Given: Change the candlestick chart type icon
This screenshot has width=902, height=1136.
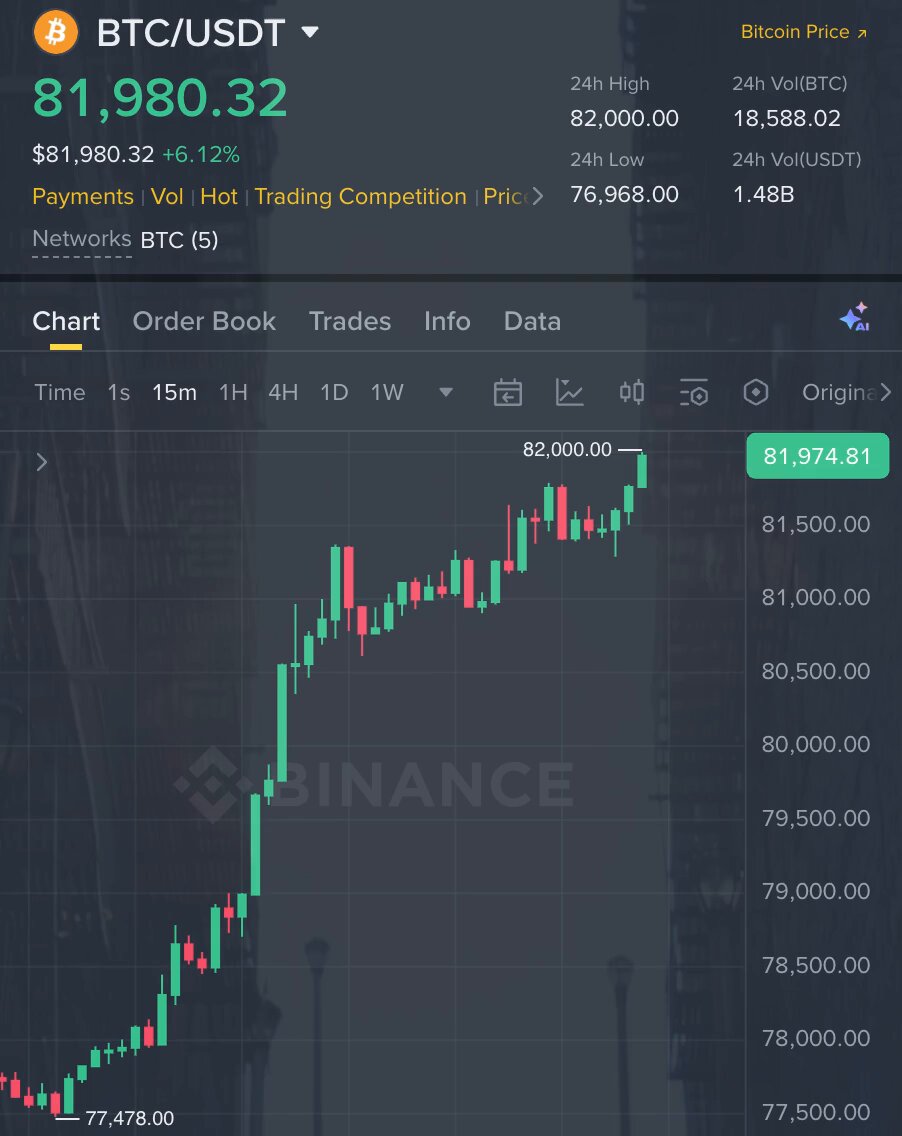Looking at the screenshot, I should point(632,392).
